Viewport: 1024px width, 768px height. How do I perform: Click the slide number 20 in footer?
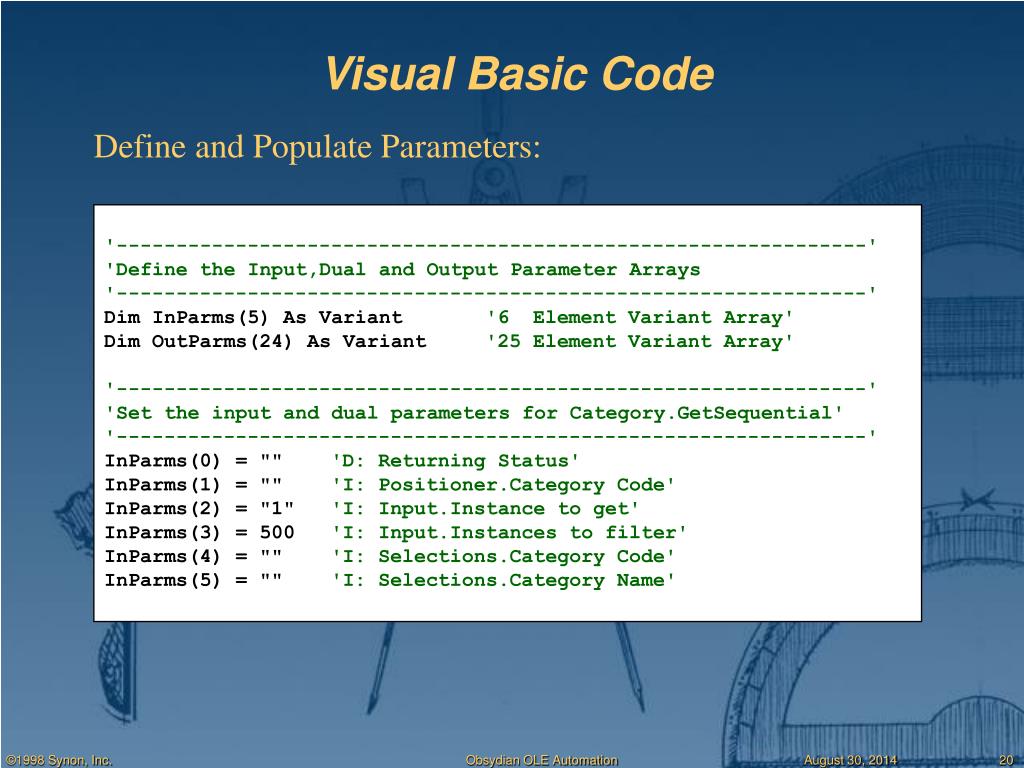point(1006,760)
